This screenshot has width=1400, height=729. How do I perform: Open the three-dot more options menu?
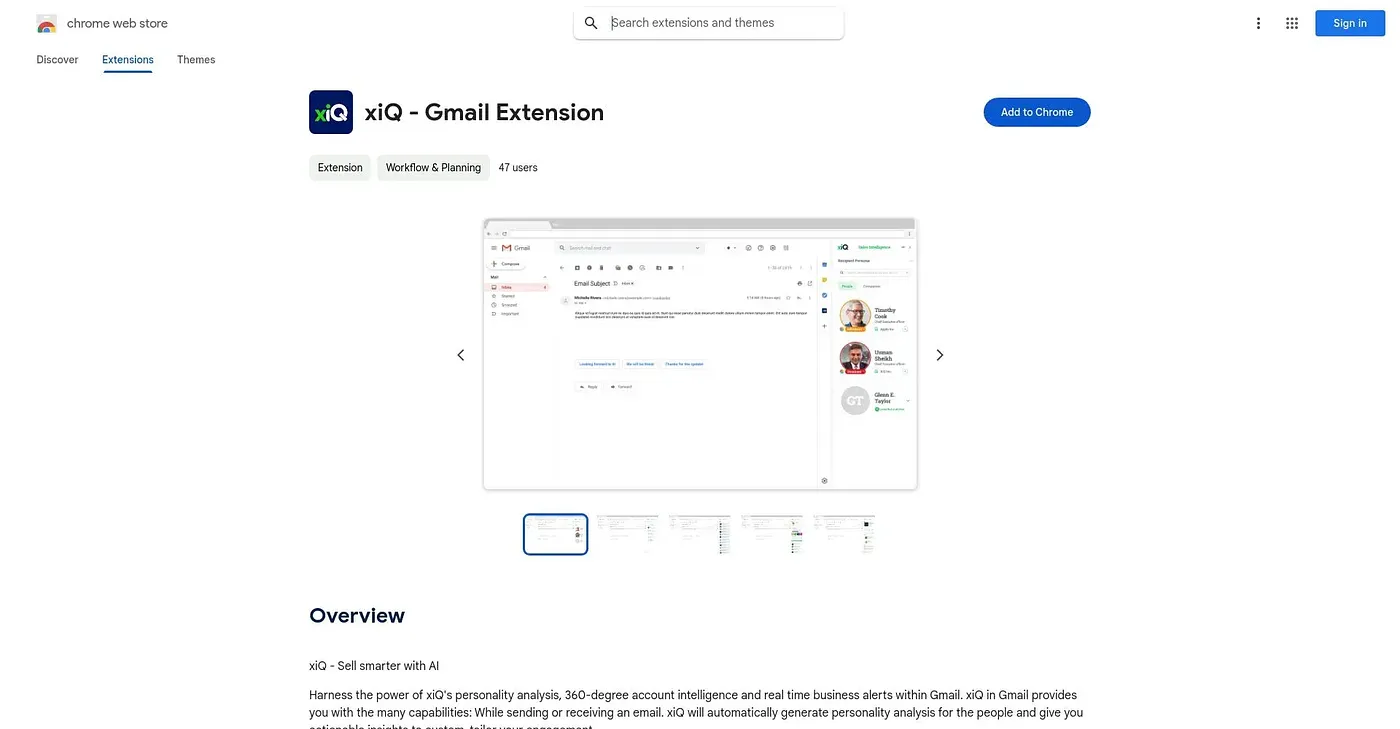[1258, 23]
